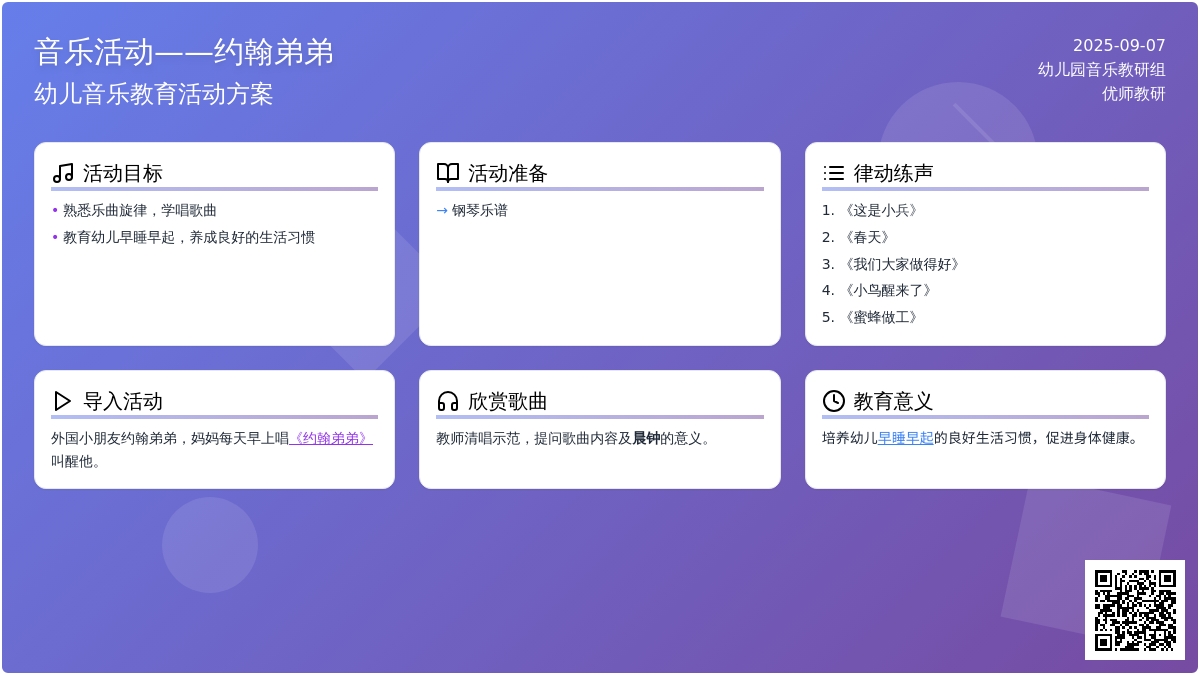The image size is (1200, 675).
Task: Click the 导入活动 heading
Action: tap(123, 401)
